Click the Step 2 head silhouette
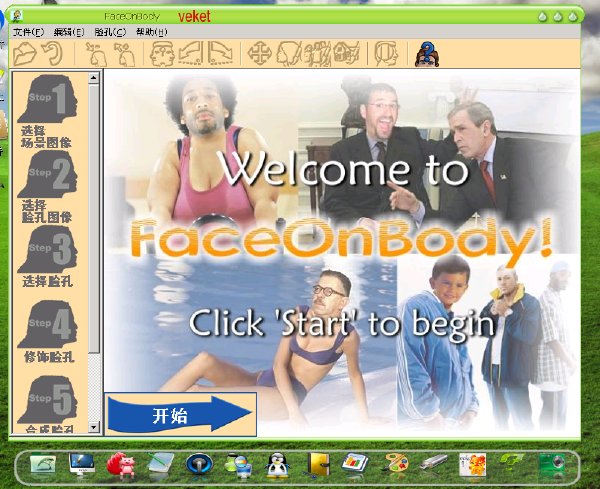This screenshot has height=489, width=600. click(48, 173)
